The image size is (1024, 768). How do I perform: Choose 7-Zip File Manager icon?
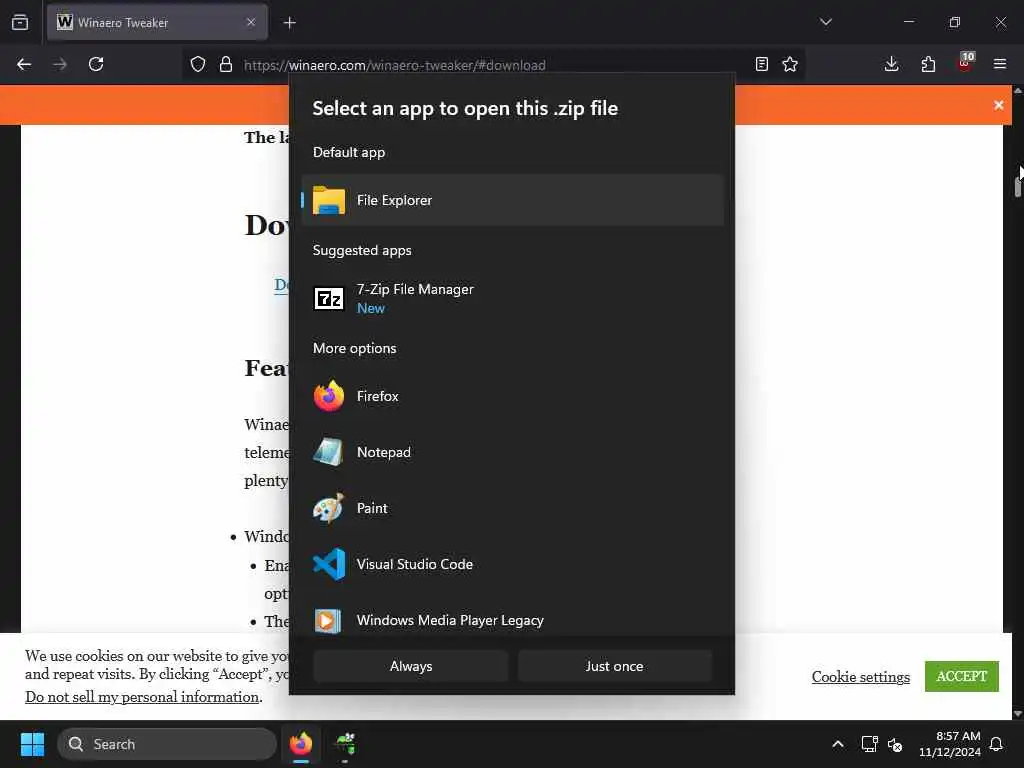pos(328,298)
